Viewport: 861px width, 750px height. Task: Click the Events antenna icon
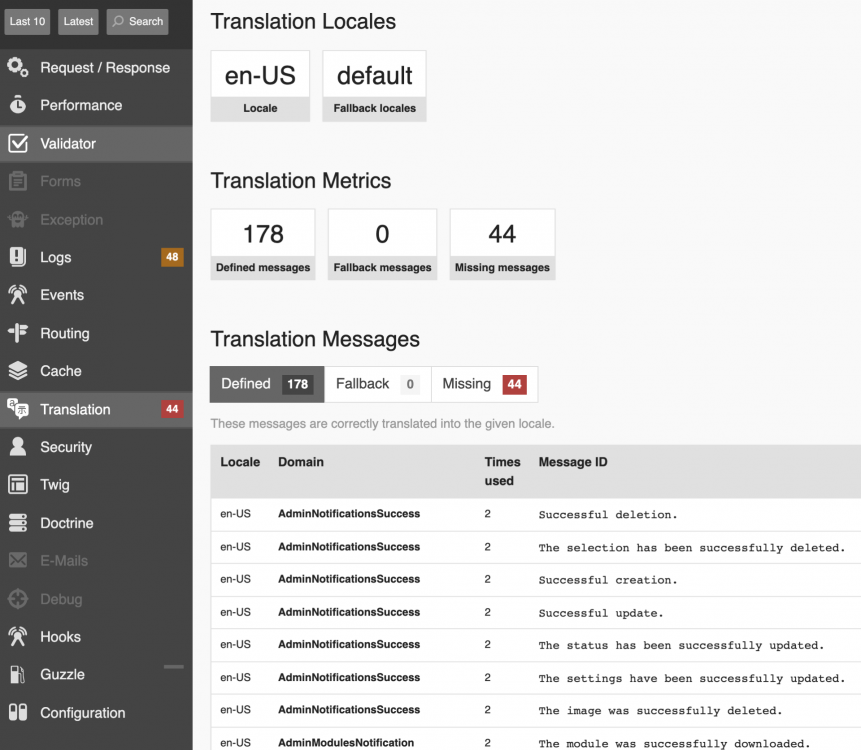coord(18,295)
